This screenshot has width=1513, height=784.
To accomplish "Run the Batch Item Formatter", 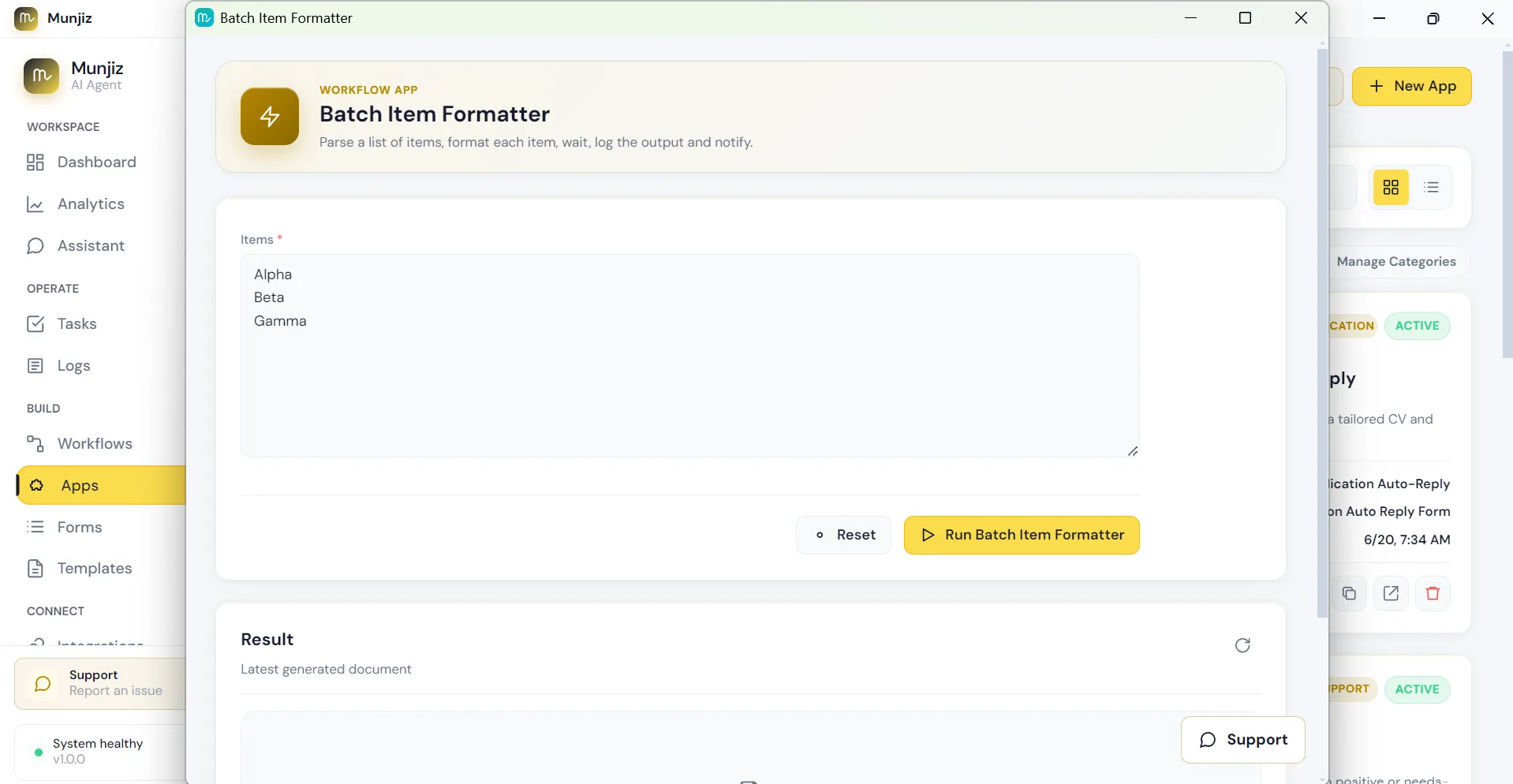I will (1022, 535).
